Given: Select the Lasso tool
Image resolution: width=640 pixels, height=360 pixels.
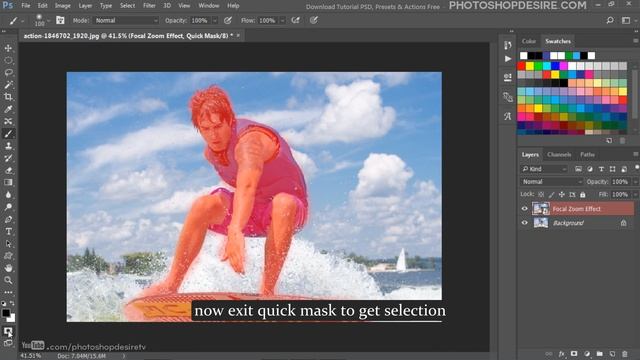Looking at the screenshot, I should click(x=8, y=73).
